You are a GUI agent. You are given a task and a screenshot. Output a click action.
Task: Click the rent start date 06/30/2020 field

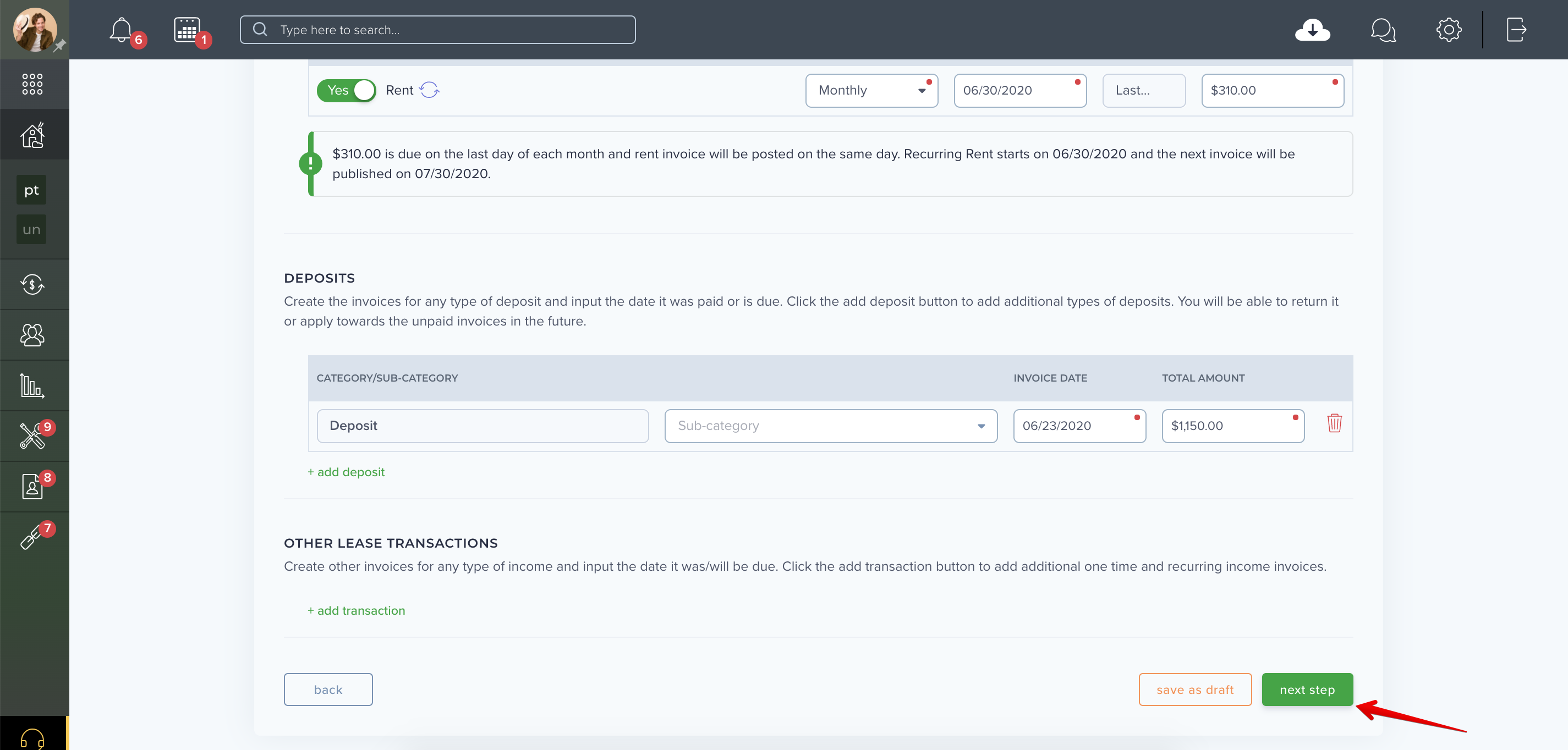(x=1020, y=91)
